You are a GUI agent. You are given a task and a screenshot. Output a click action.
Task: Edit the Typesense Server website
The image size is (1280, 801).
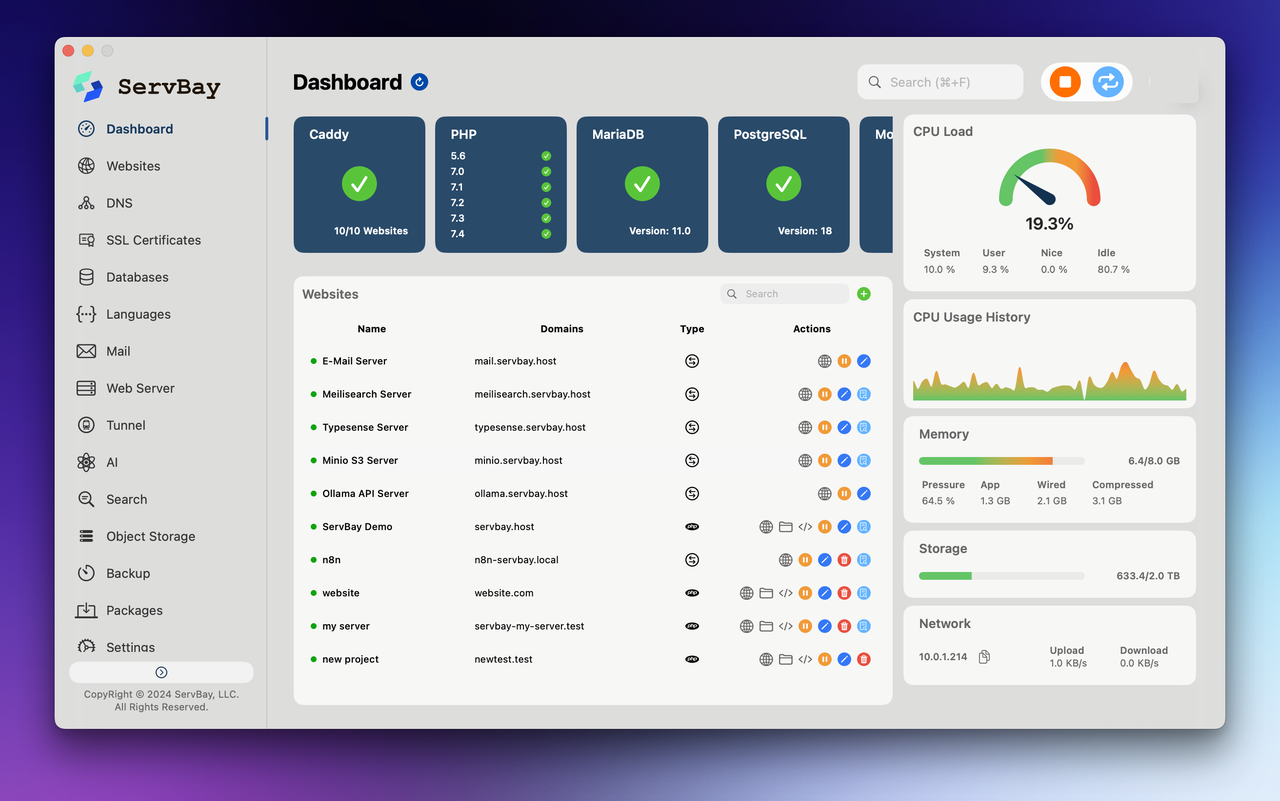tap(844, 427)
